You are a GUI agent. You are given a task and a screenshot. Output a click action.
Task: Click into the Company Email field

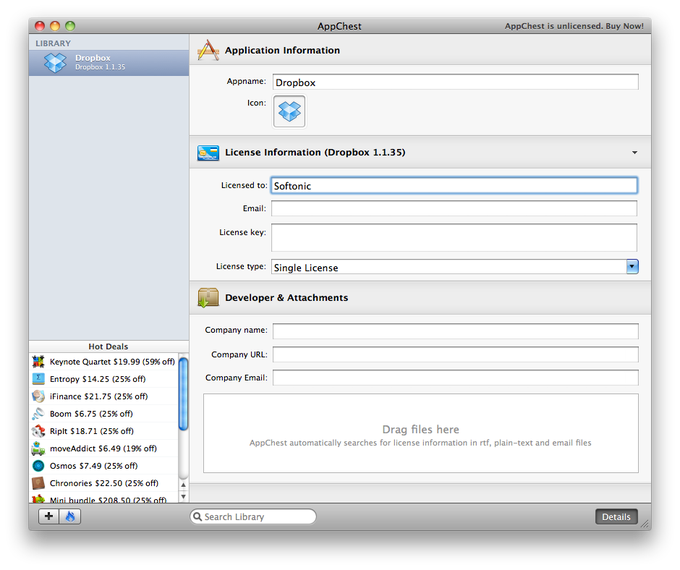[x=455, y=377]
